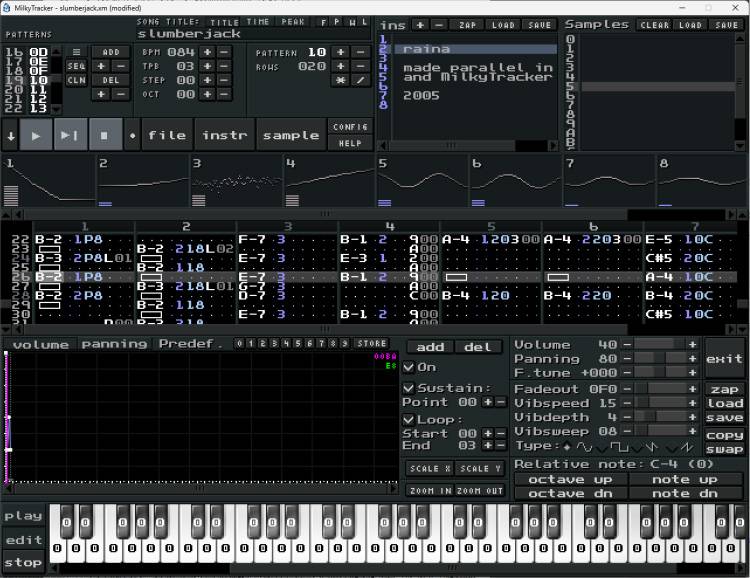Click the order list scroll-down arrow
Image resolution: width=750 pixels, height=578 pixels.
point(56,109)
